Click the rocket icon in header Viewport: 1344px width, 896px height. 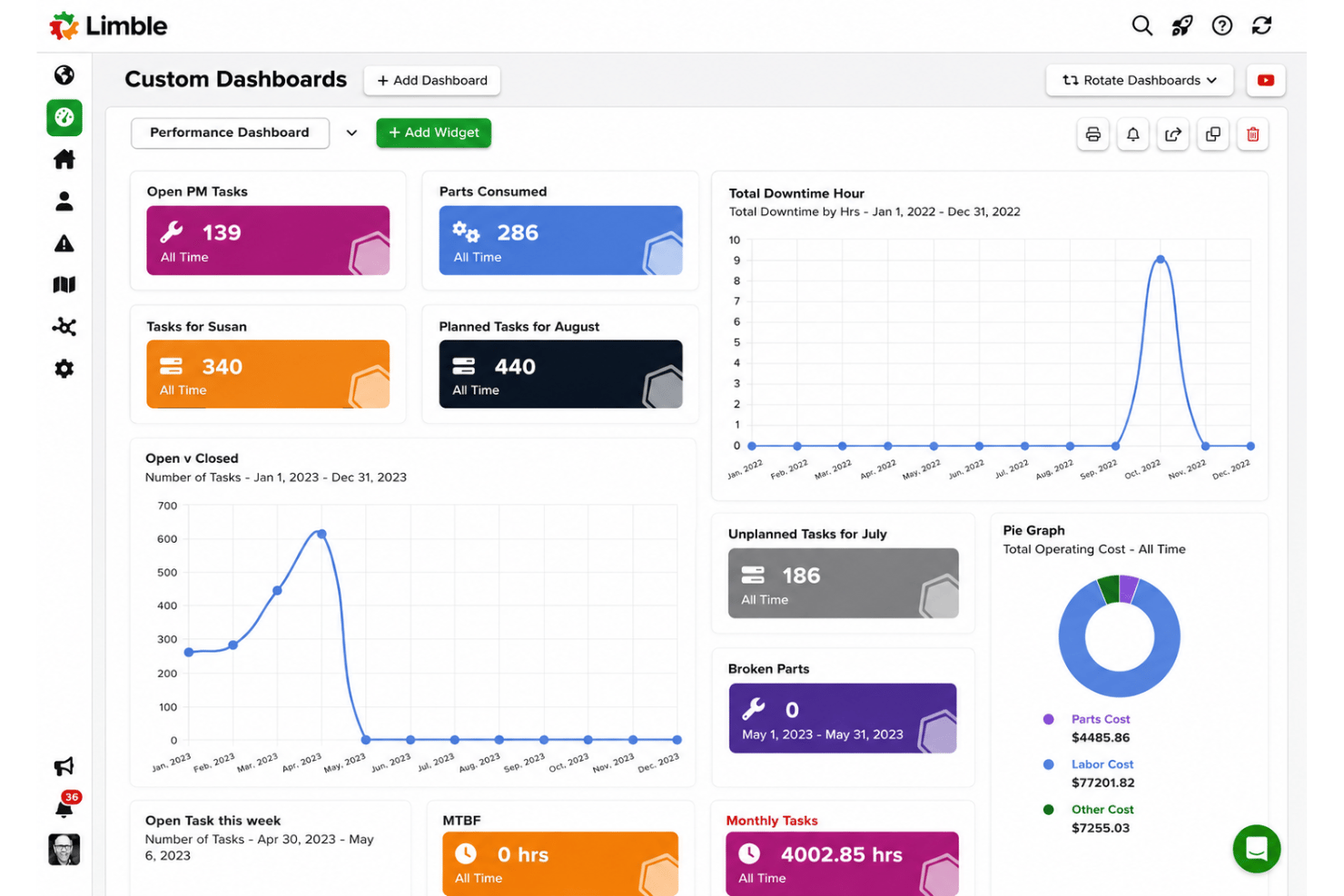1181,25
